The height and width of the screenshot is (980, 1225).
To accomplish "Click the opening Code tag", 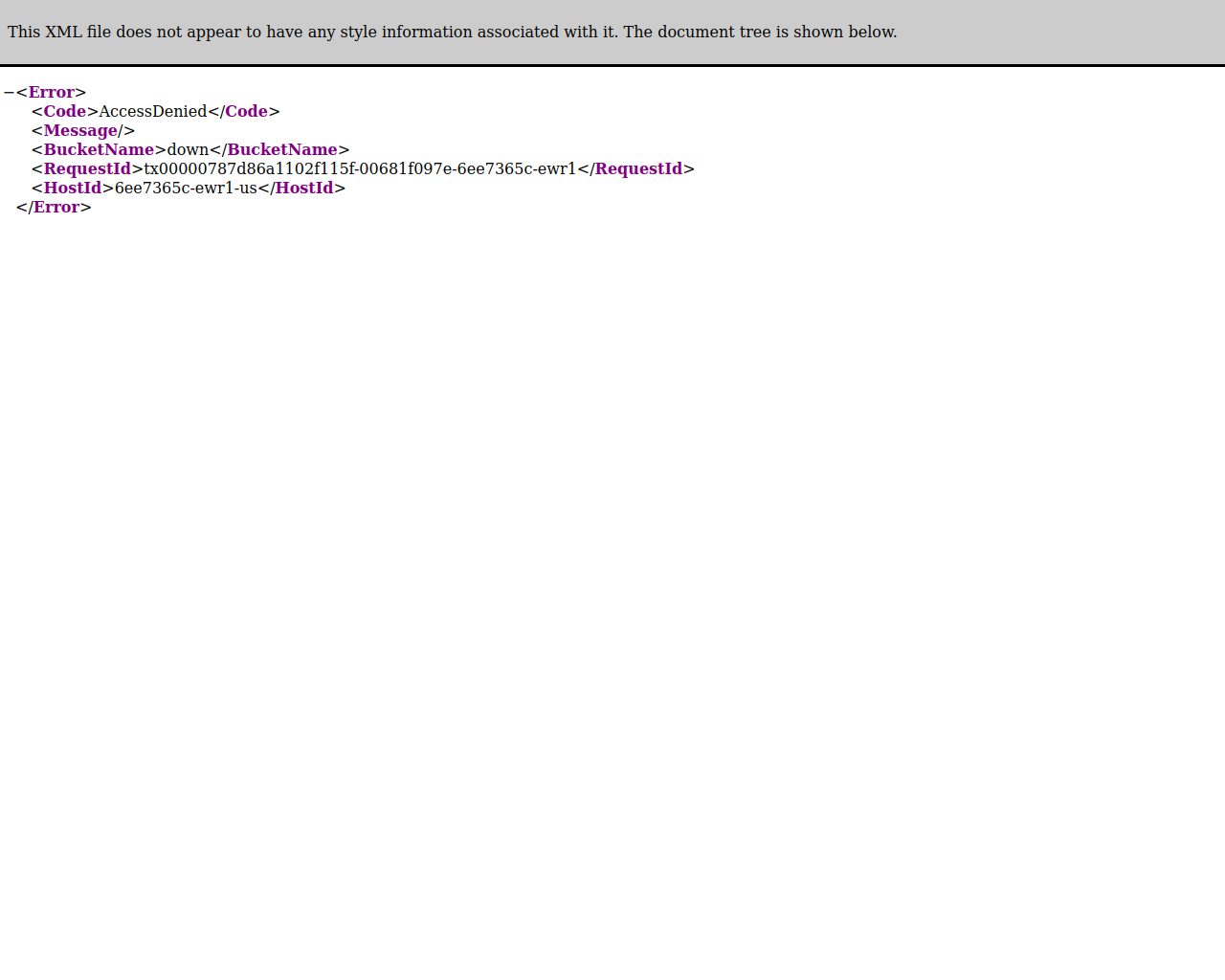I will click(x=65, y=112).
